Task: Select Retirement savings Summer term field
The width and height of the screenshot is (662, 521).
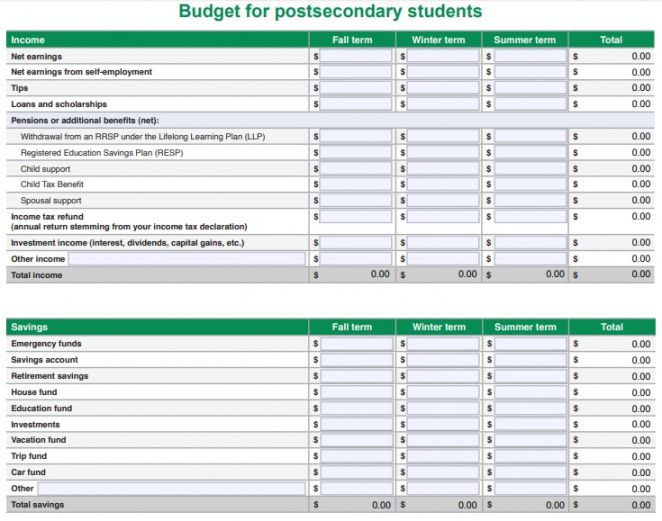Action: click(x=530, y=376)
